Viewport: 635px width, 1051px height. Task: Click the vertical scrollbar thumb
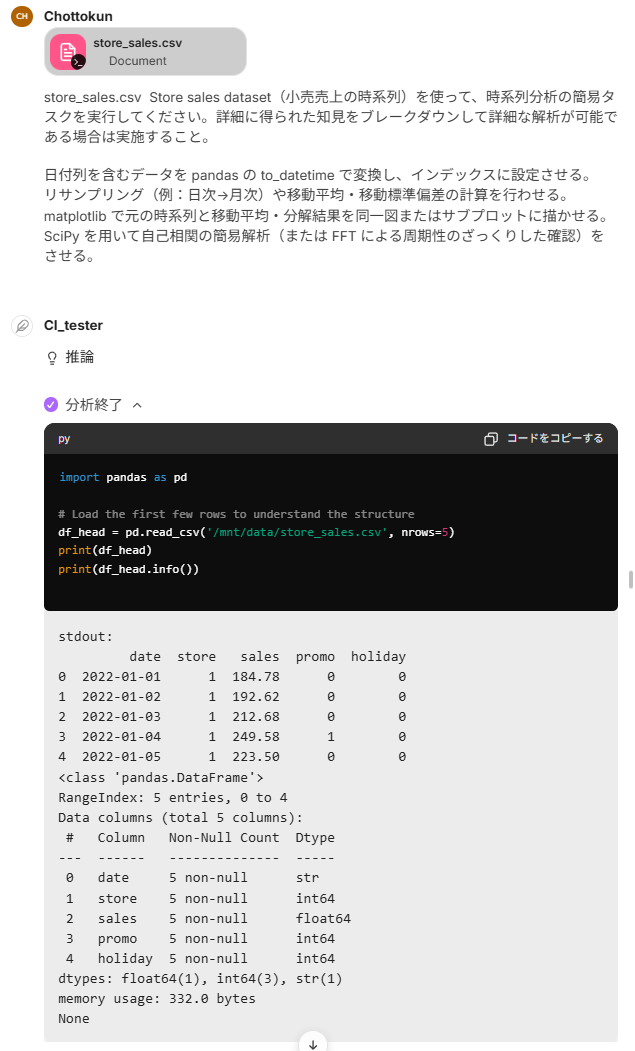(630, 580)
